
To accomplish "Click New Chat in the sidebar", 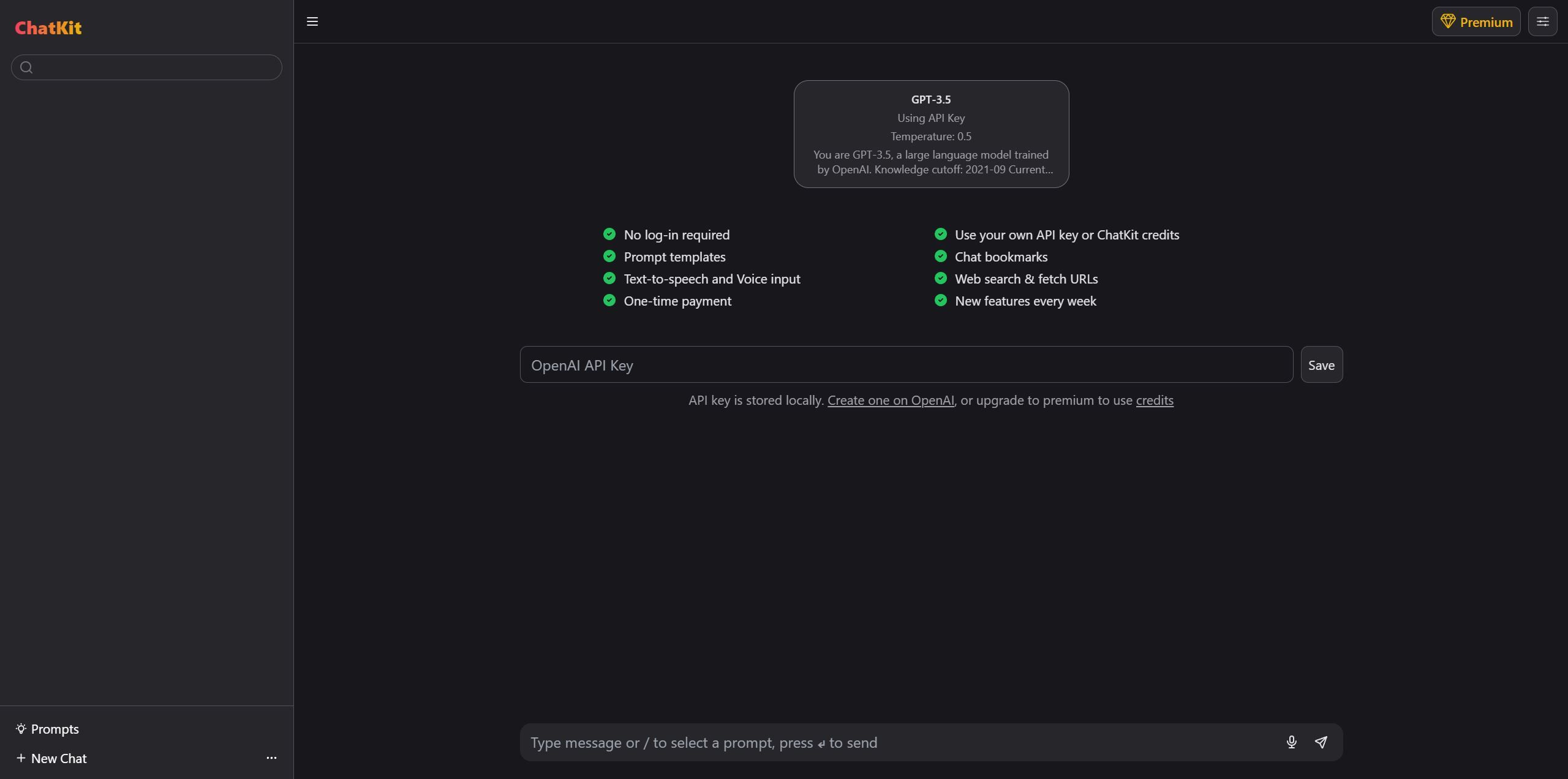I will point(58,757).
